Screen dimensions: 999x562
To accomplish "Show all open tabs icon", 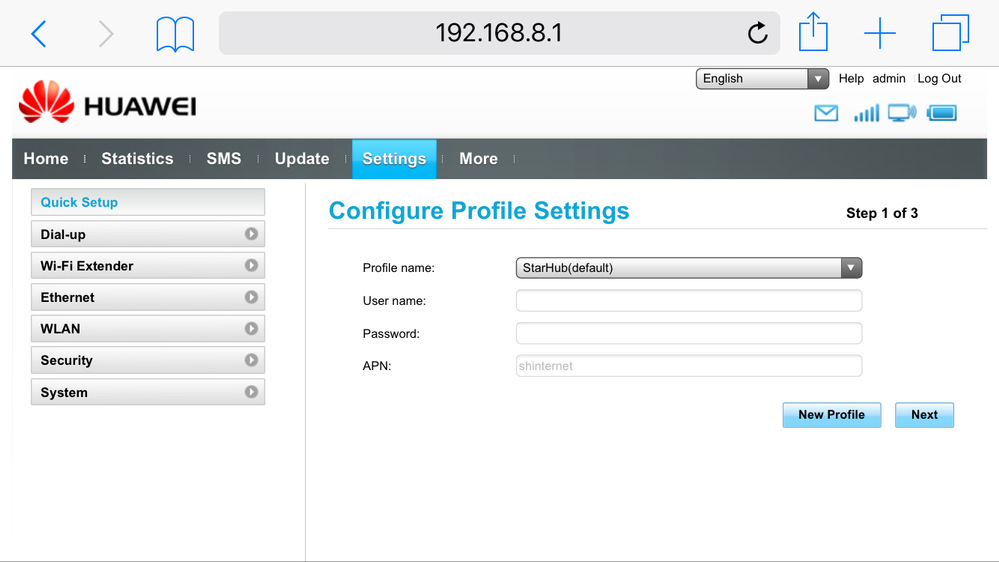I will coord(950,34).
